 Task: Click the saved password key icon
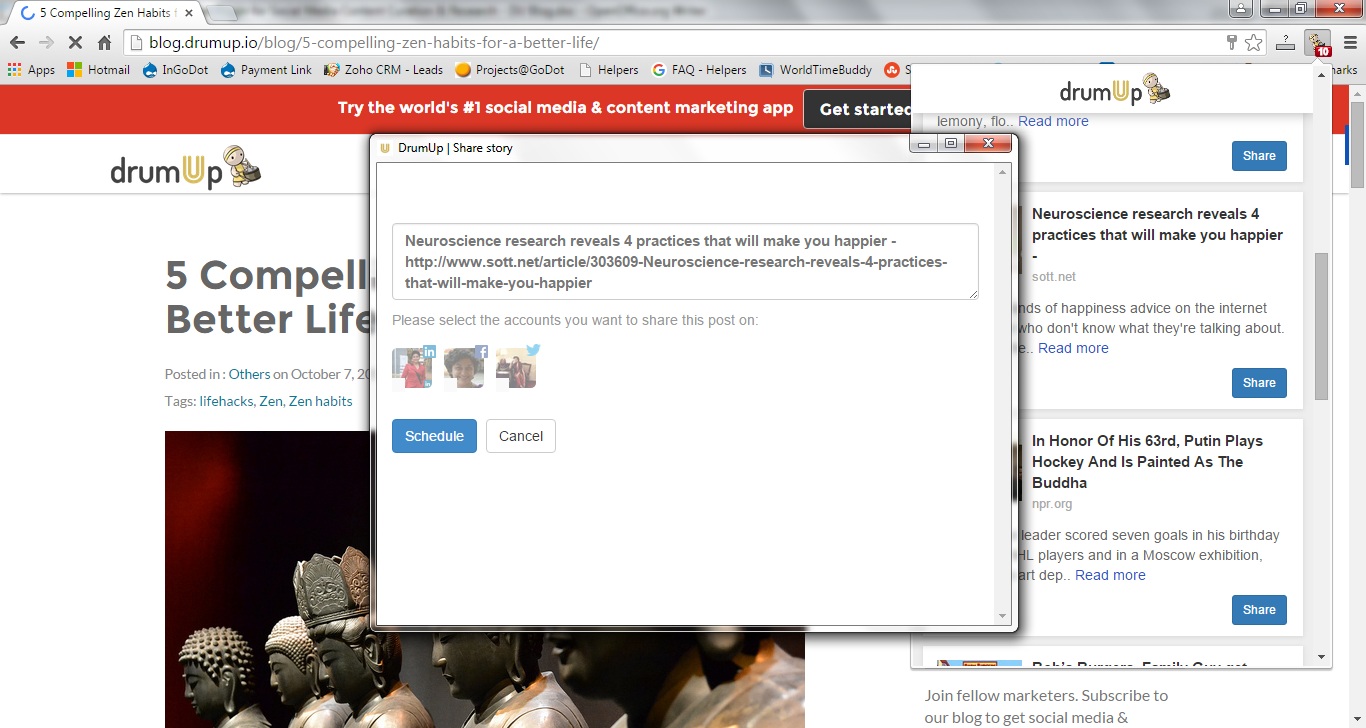1231,43
